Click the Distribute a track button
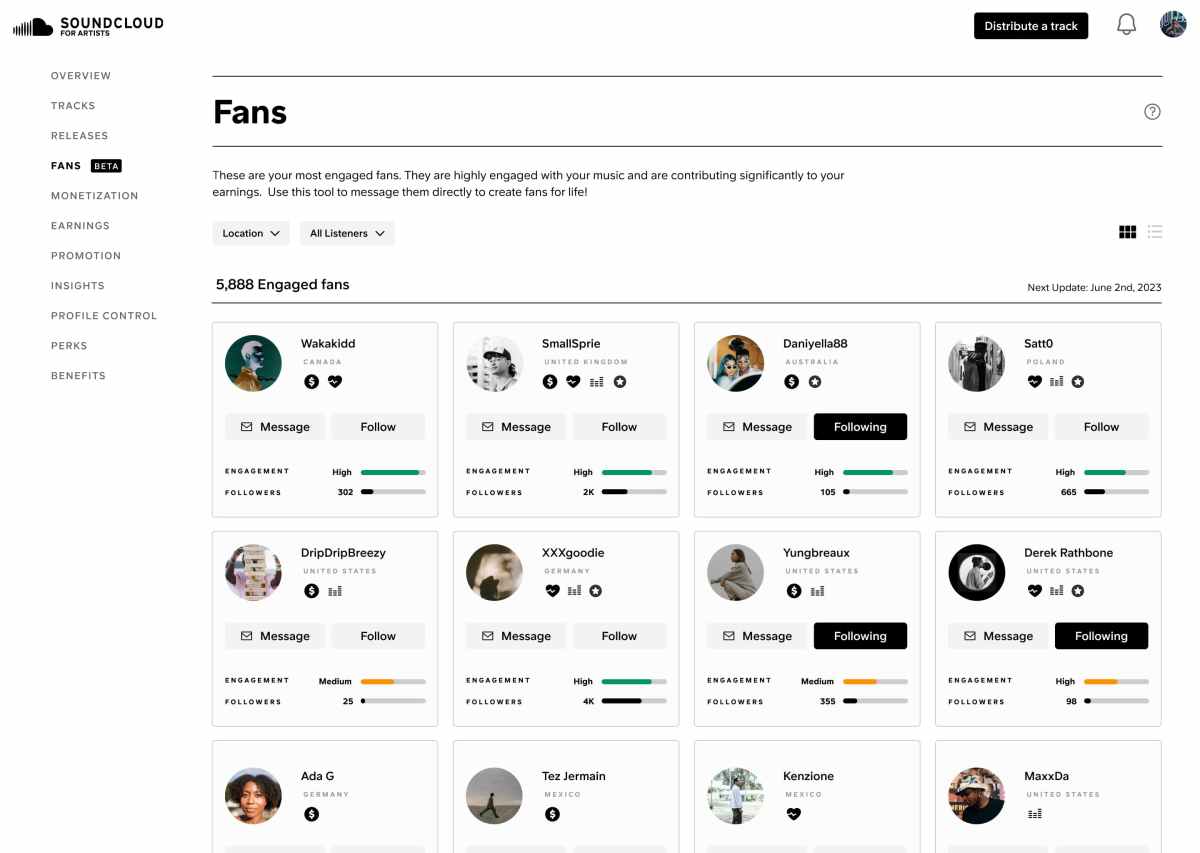 1031,26
